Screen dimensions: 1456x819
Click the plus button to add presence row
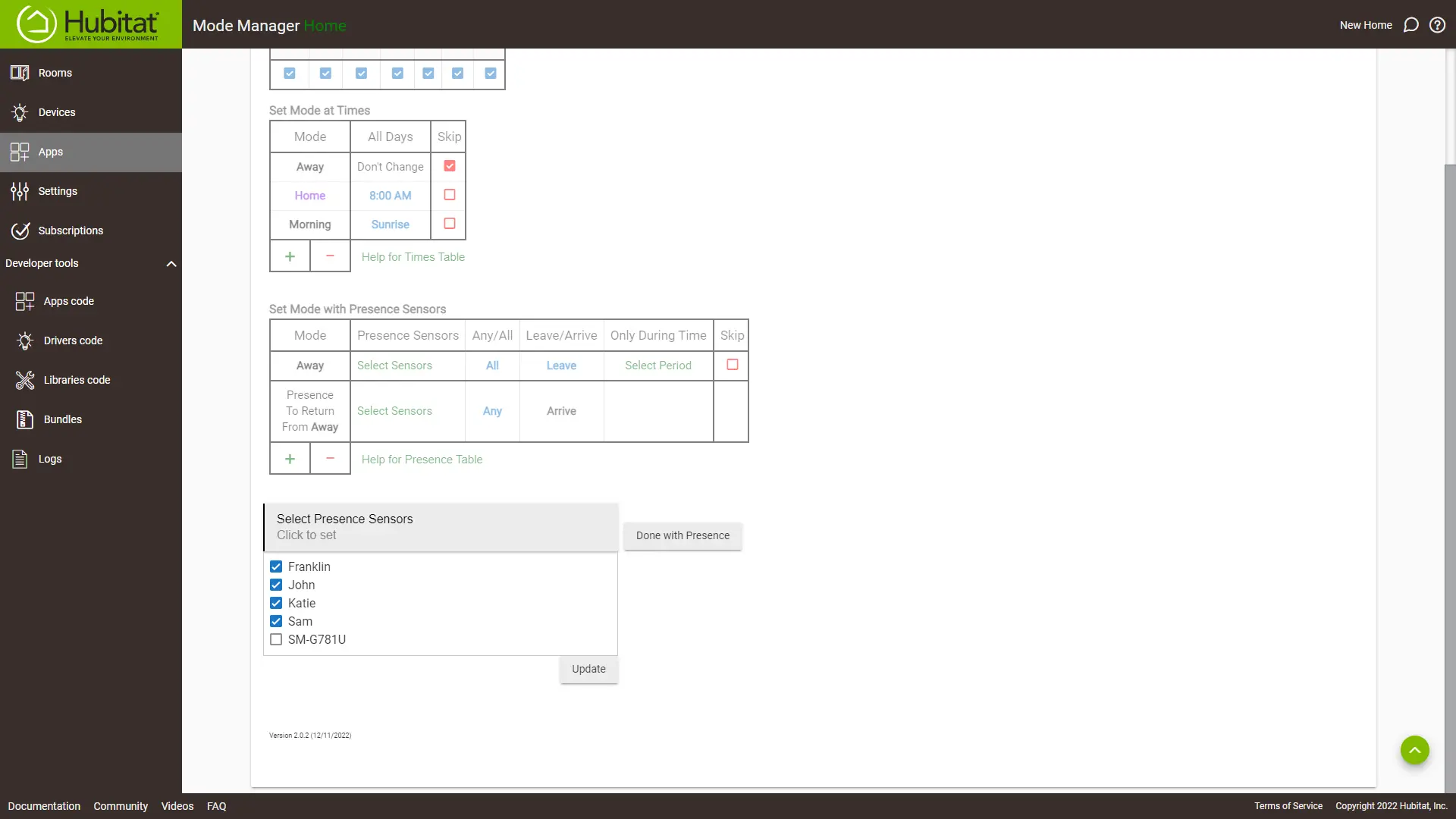289,459
